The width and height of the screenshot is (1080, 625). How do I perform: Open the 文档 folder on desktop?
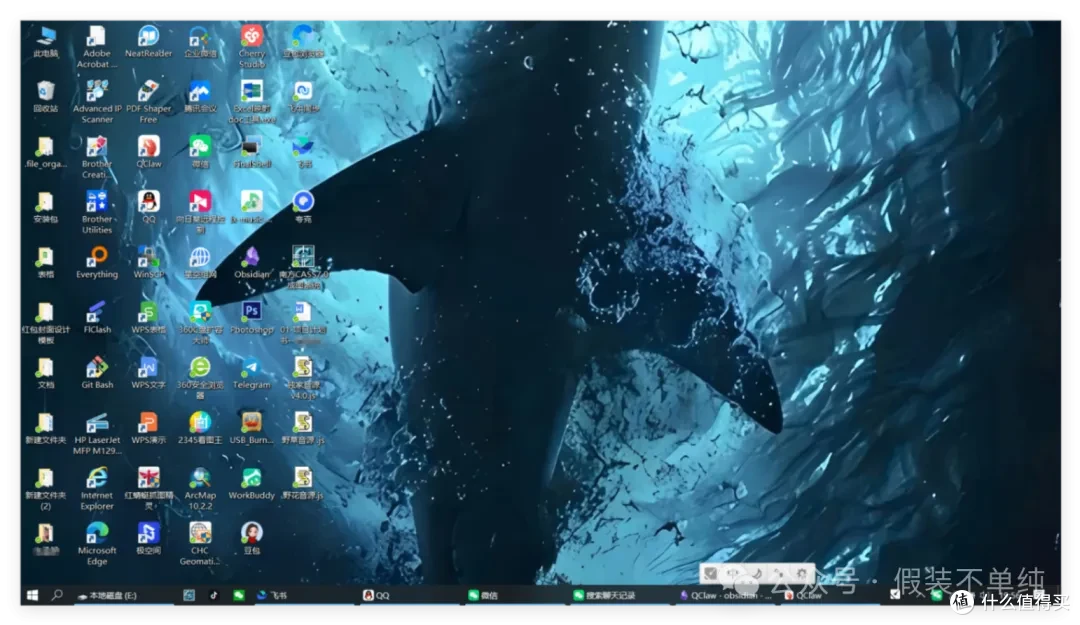[45, 373]
